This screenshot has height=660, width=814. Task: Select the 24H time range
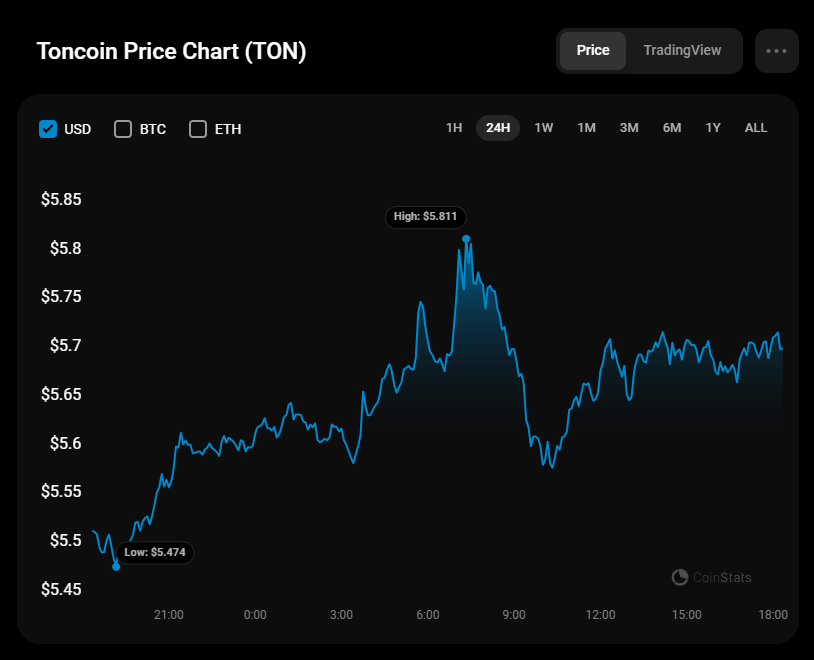[x=498, y=128]
